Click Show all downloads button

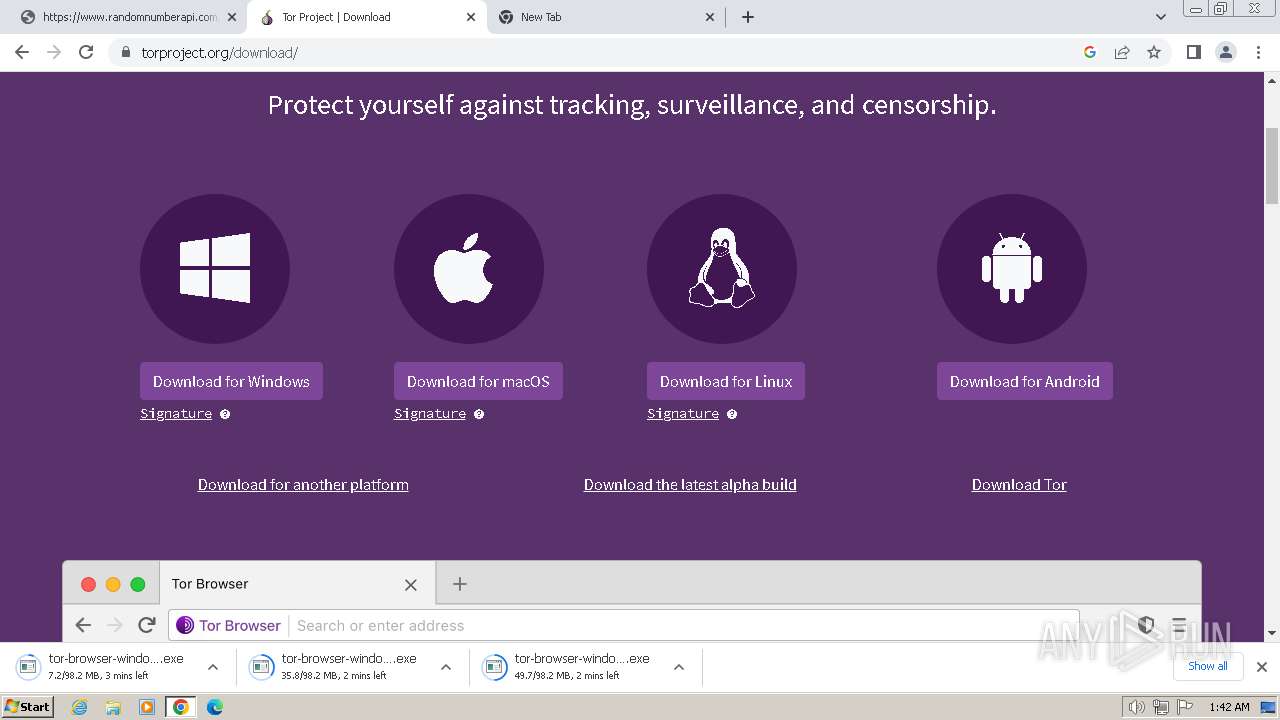pos(1208,666)
